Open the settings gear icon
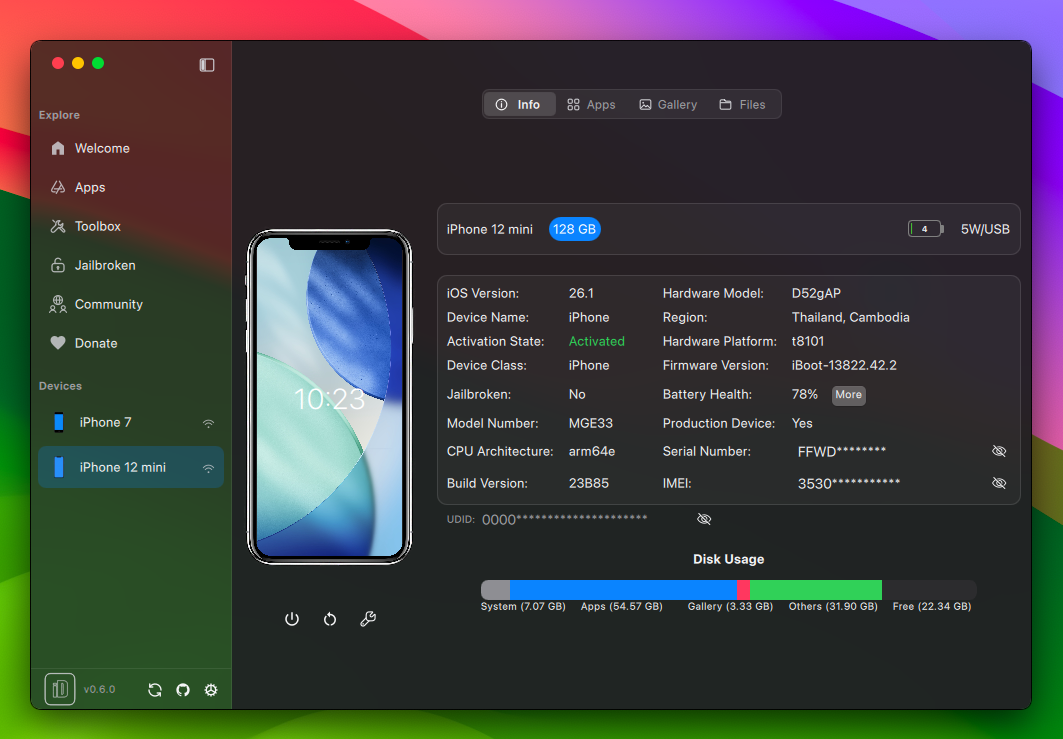 click(211, 690)
